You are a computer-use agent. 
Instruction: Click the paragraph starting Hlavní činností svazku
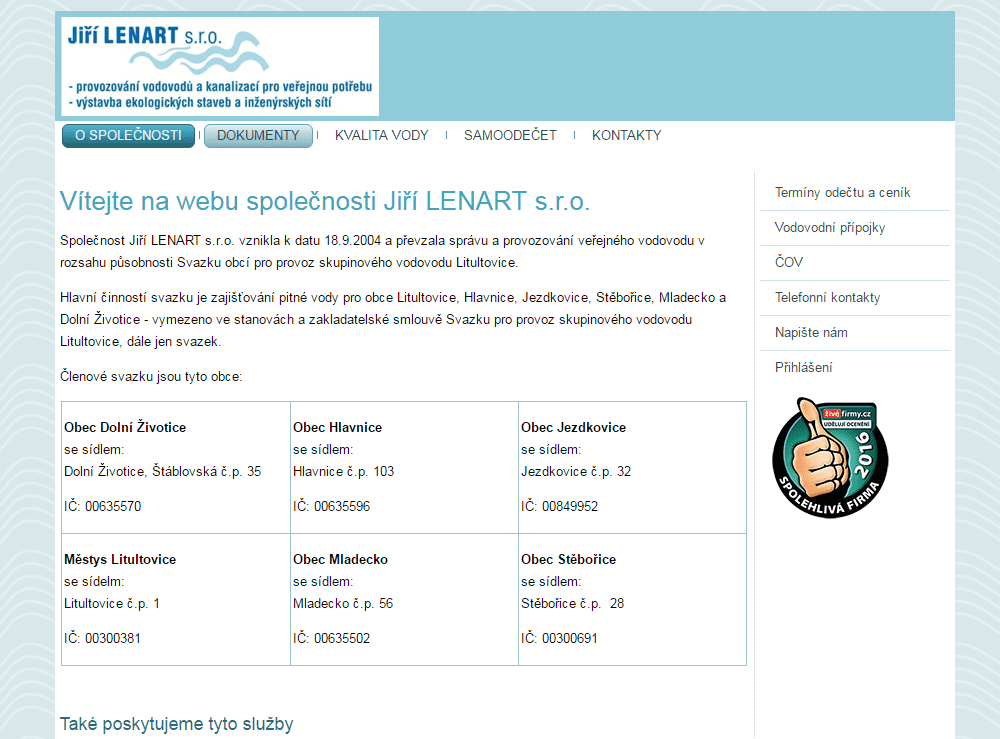click(x=393, y=319)
